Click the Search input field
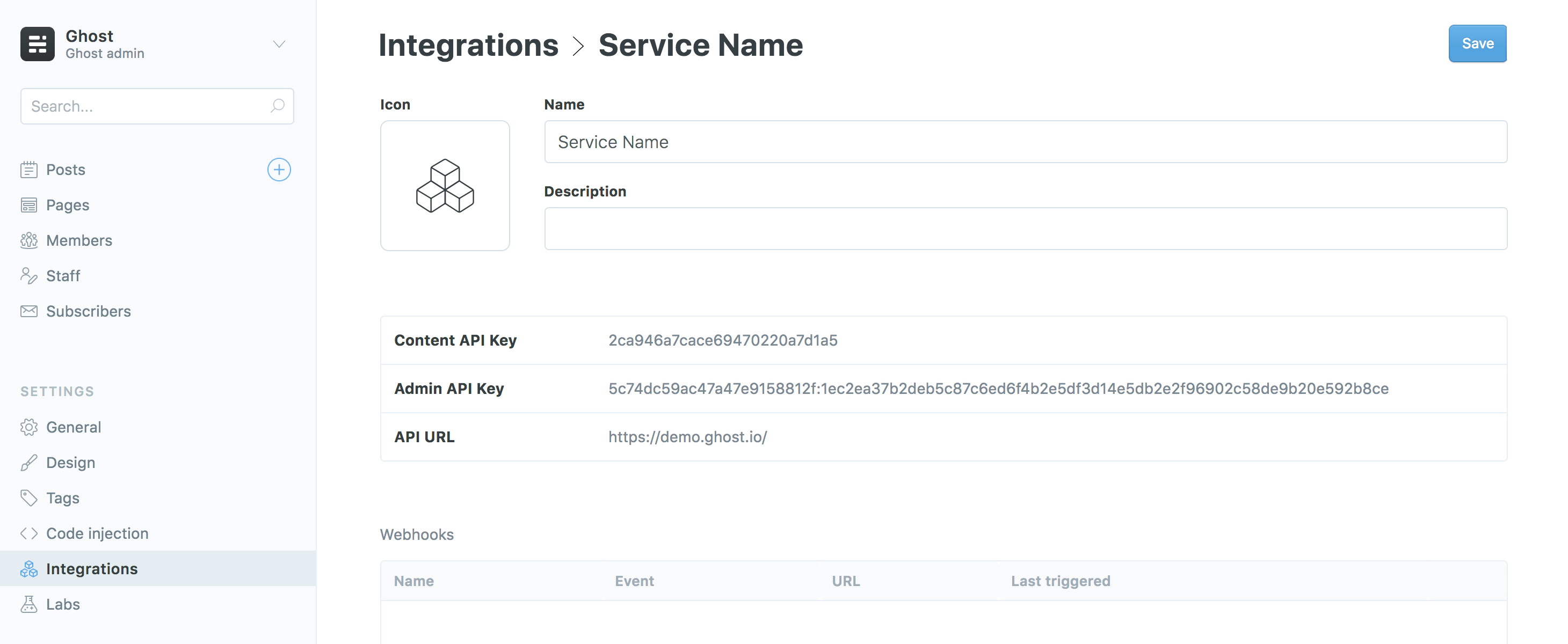Viewport: 1568px width, 644px height. (x=156, y=105)
